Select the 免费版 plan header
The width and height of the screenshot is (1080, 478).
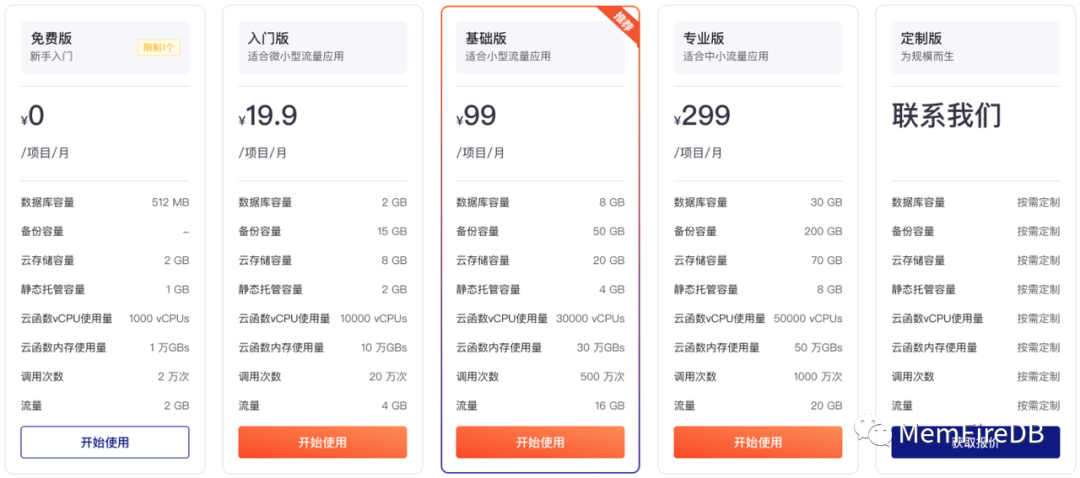tap(105, 47)
